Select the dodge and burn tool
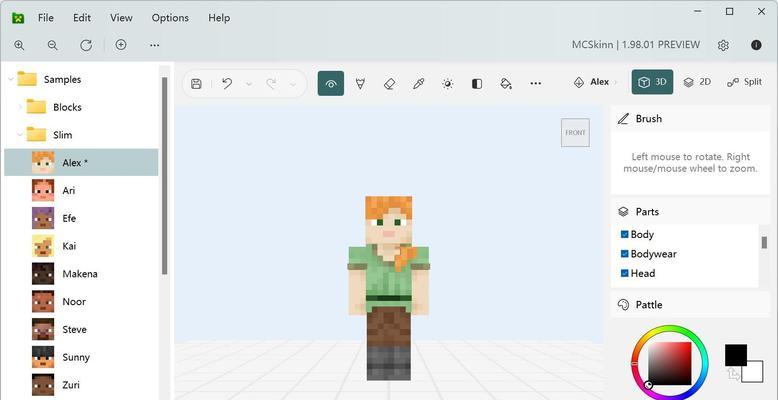Viewport: 778px width, 400px height. point(448,83)
